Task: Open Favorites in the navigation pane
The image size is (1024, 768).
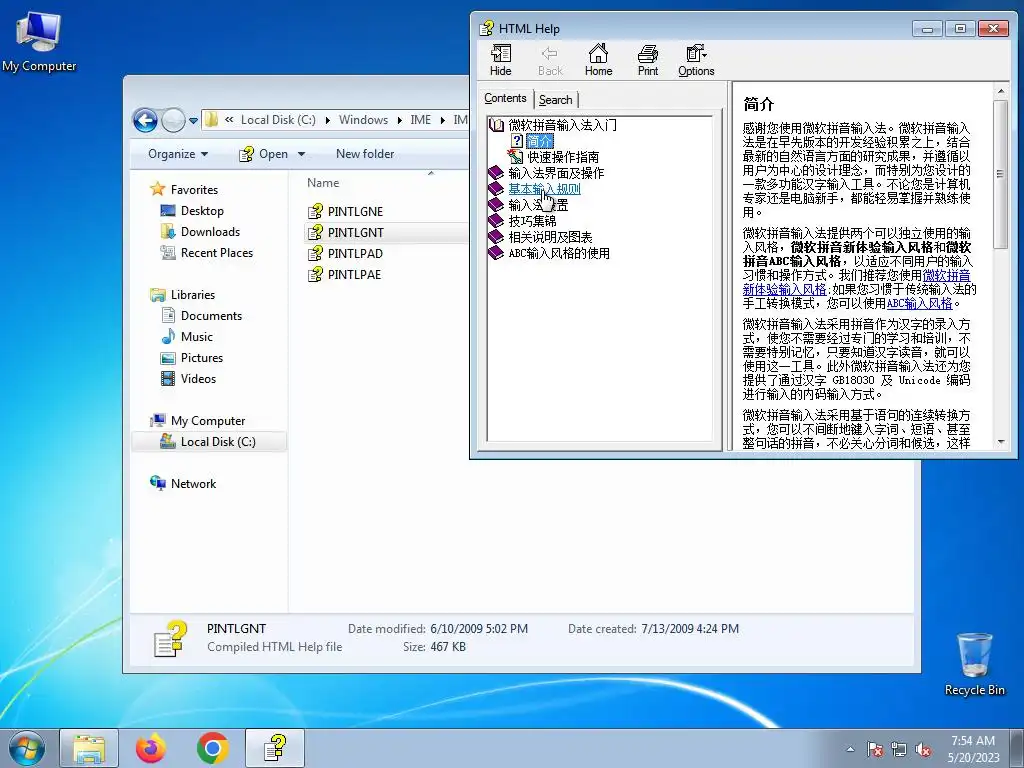Action: [194, 189]
